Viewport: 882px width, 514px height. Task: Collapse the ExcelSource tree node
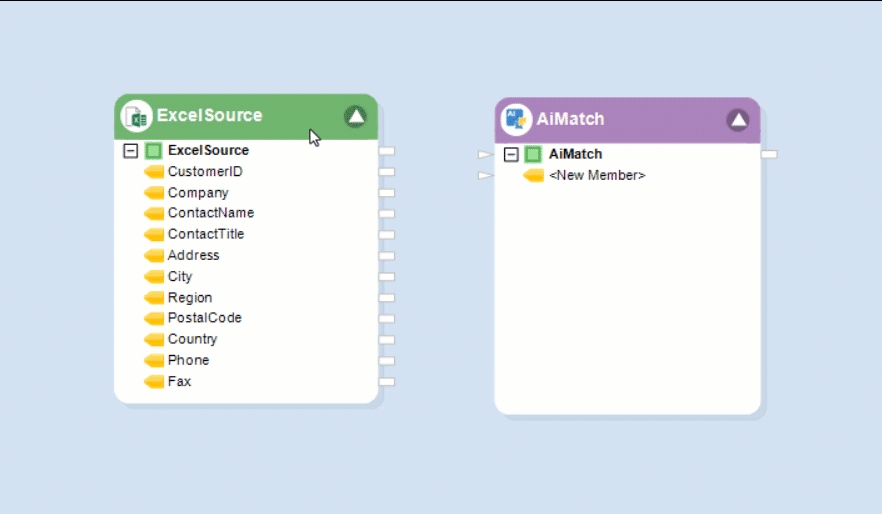(130, 151)
